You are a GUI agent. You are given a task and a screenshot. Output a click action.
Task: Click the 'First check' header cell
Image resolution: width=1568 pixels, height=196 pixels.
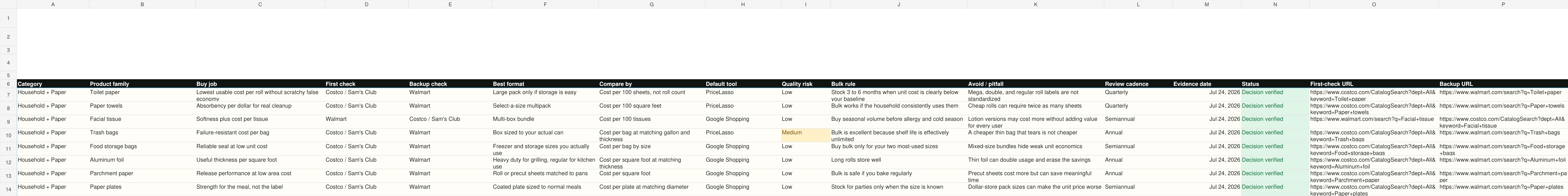[x=366, y=84]
